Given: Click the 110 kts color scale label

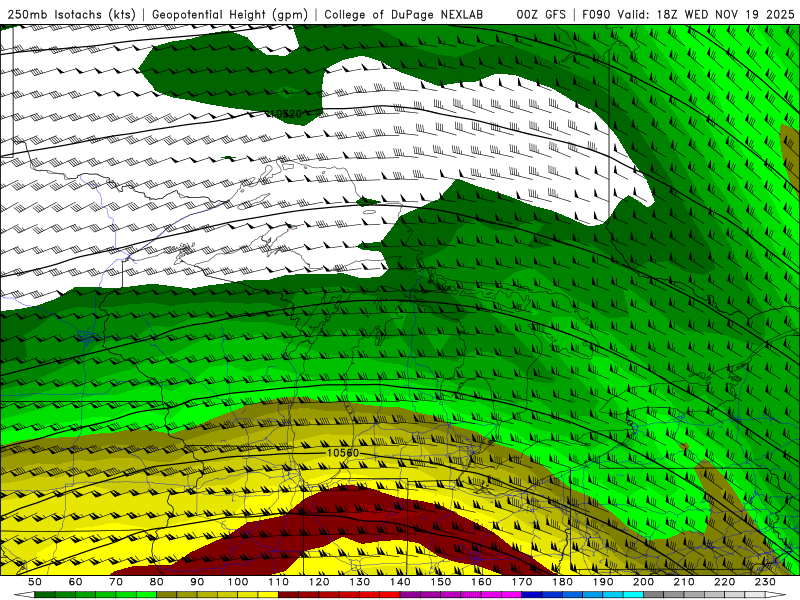Looking at the screenshot, I should coord(279,582).
